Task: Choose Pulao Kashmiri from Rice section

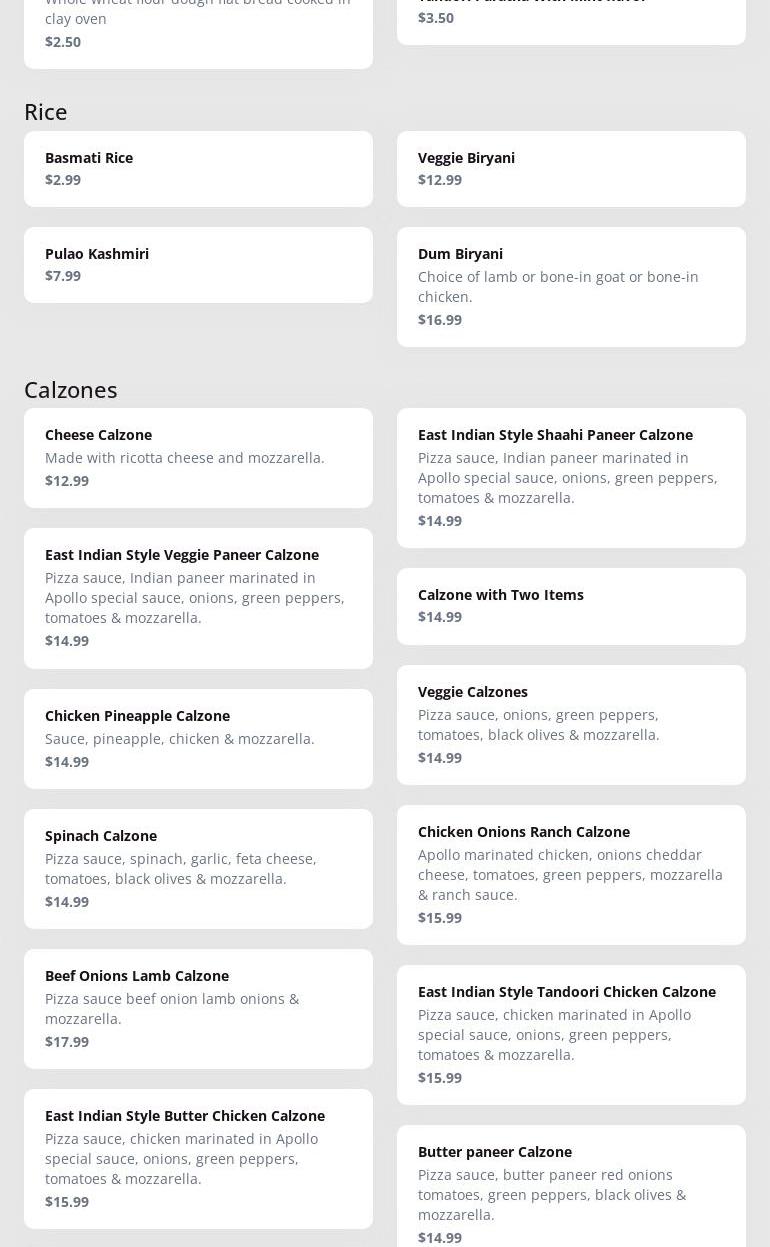Action: (x=198, y=265)
